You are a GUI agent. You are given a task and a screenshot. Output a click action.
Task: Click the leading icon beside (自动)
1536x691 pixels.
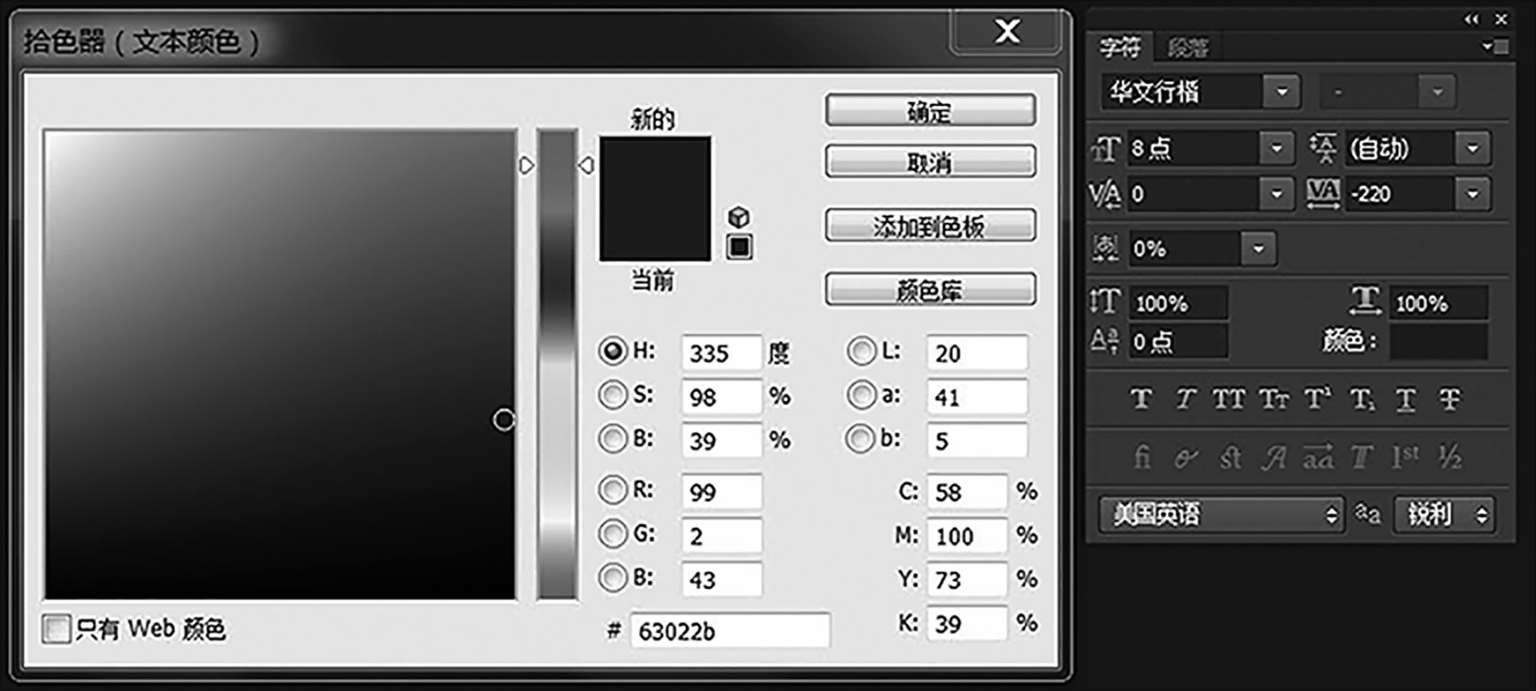1323,149
